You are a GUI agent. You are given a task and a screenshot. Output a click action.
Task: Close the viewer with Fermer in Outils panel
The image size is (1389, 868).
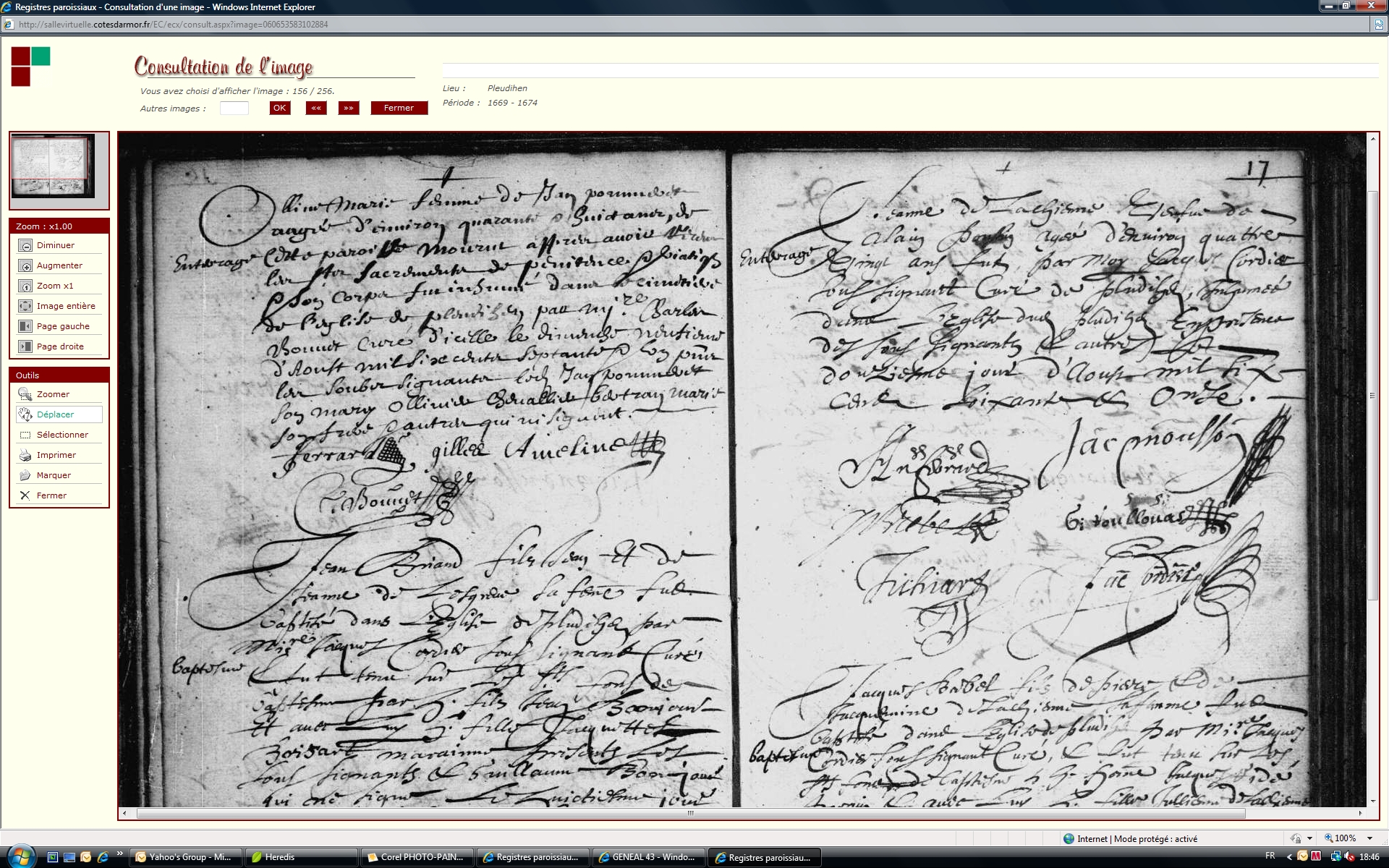click(x=25, y=495)
